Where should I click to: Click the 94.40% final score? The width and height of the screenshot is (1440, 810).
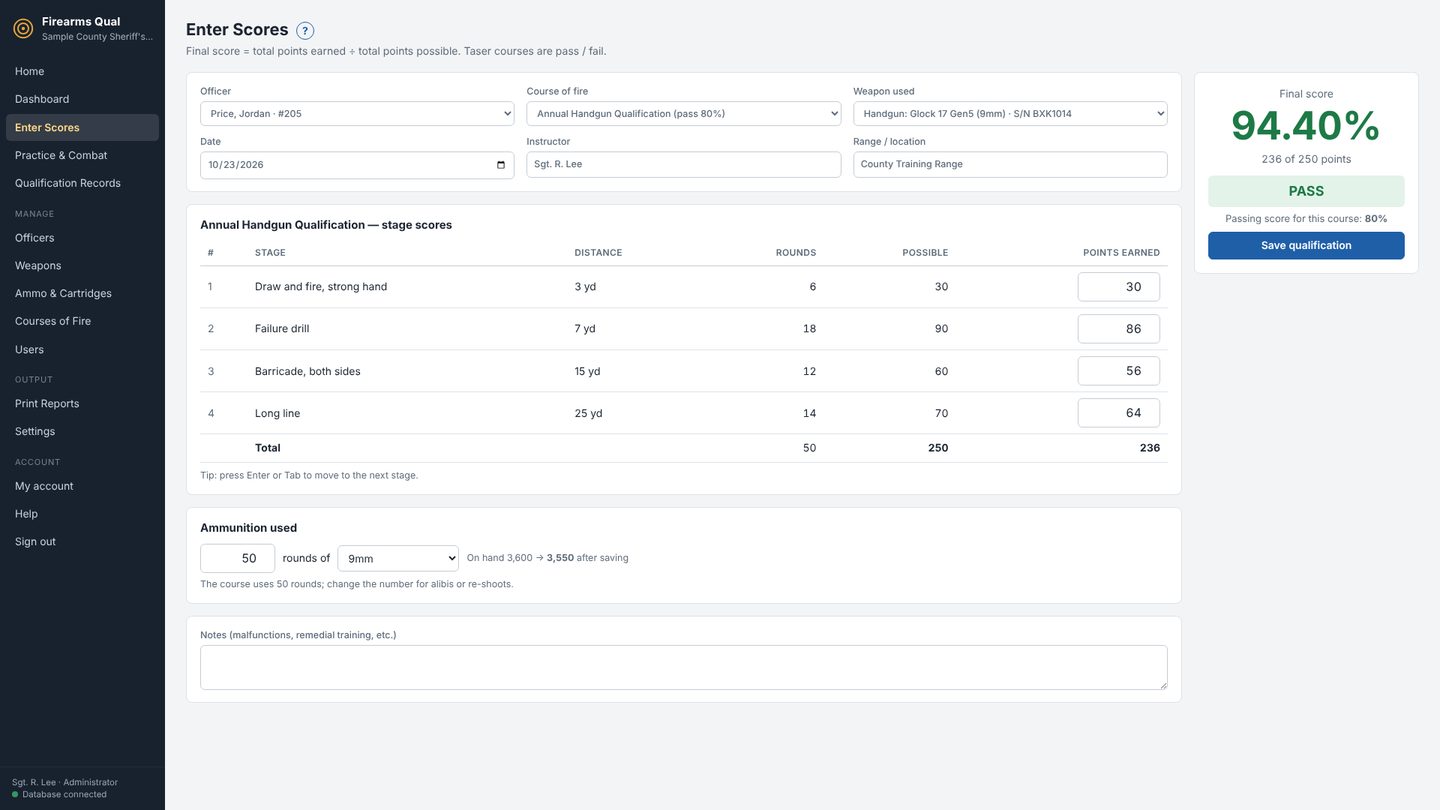pos(1306,126)
